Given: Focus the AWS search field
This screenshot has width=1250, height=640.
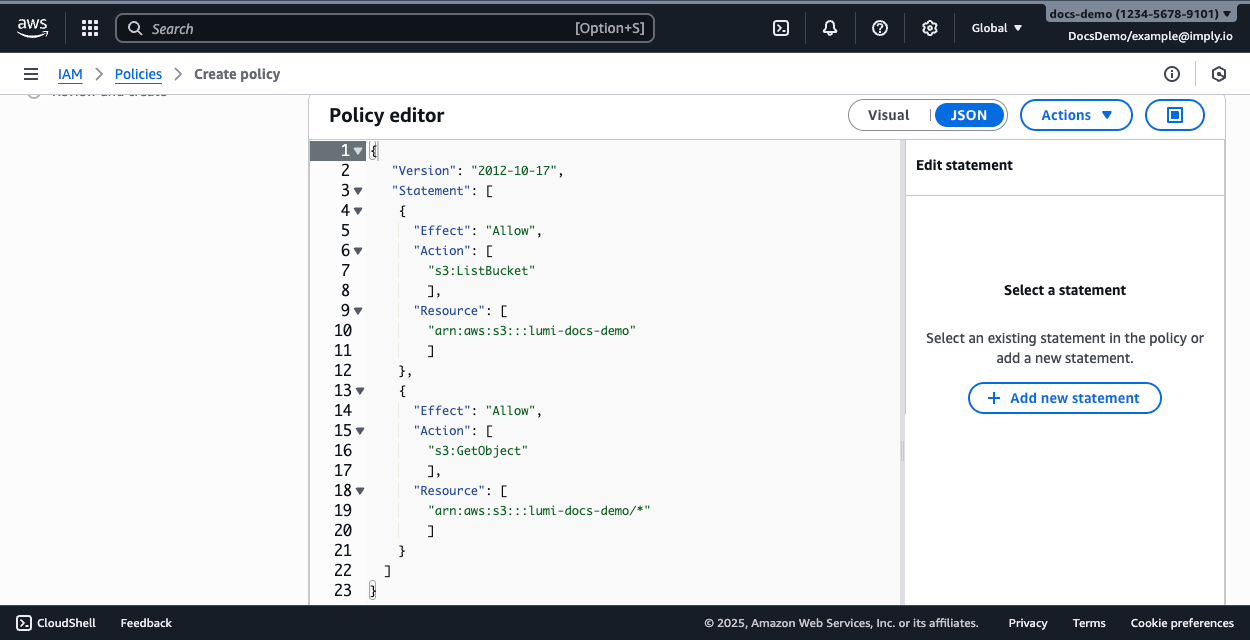Looking at the screenshot, I should pyautogui.click(x=385, y=28).
